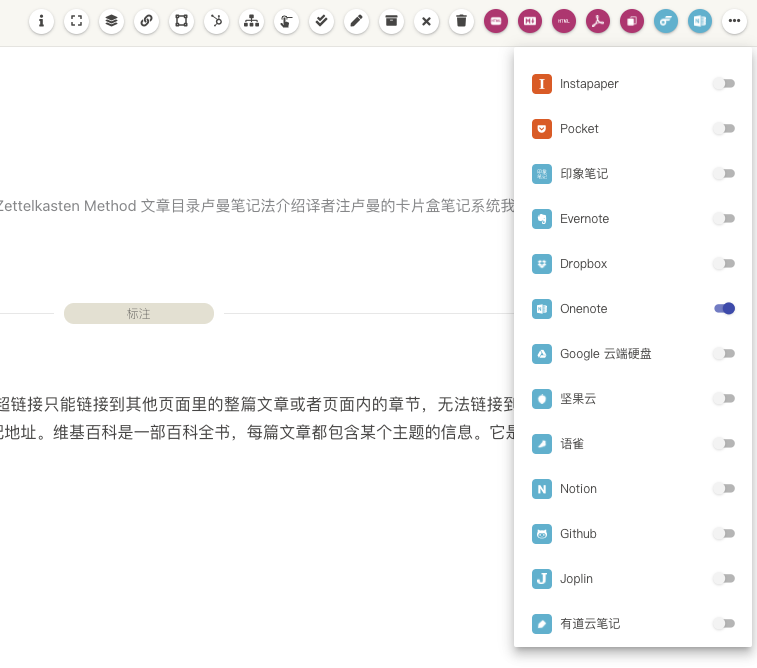Viewport: 757px width, 668px height.
Task: Export as PDF with the Acrobat icon
Action: pos(598,21)
